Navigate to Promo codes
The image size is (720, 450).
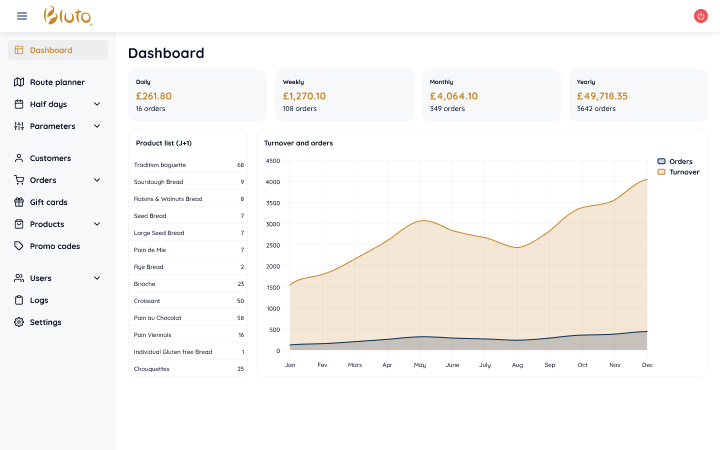tap(58, 246)
